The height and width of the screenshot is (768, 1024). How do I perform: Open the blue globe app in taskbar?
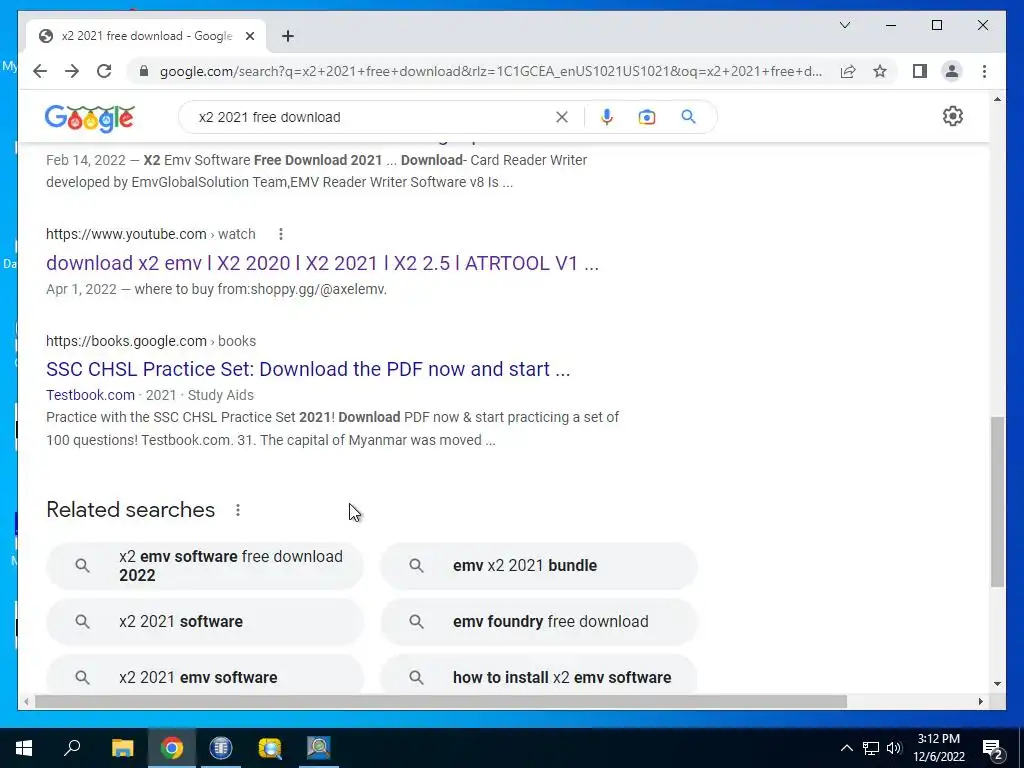221,748
